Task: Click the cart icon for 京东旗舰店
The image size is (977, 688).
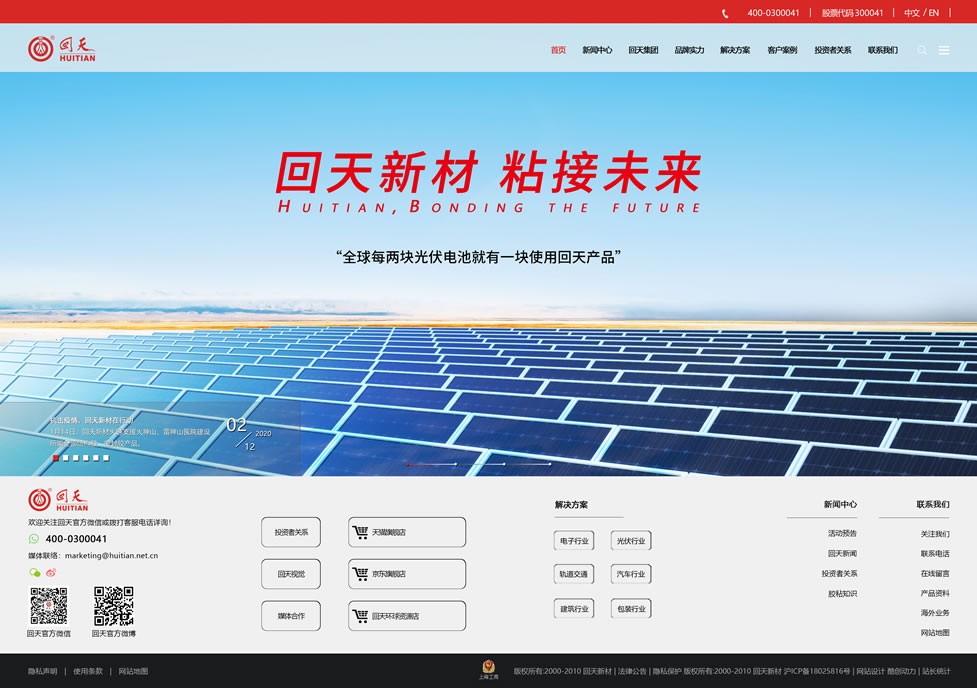Action: tap(360, 574)
